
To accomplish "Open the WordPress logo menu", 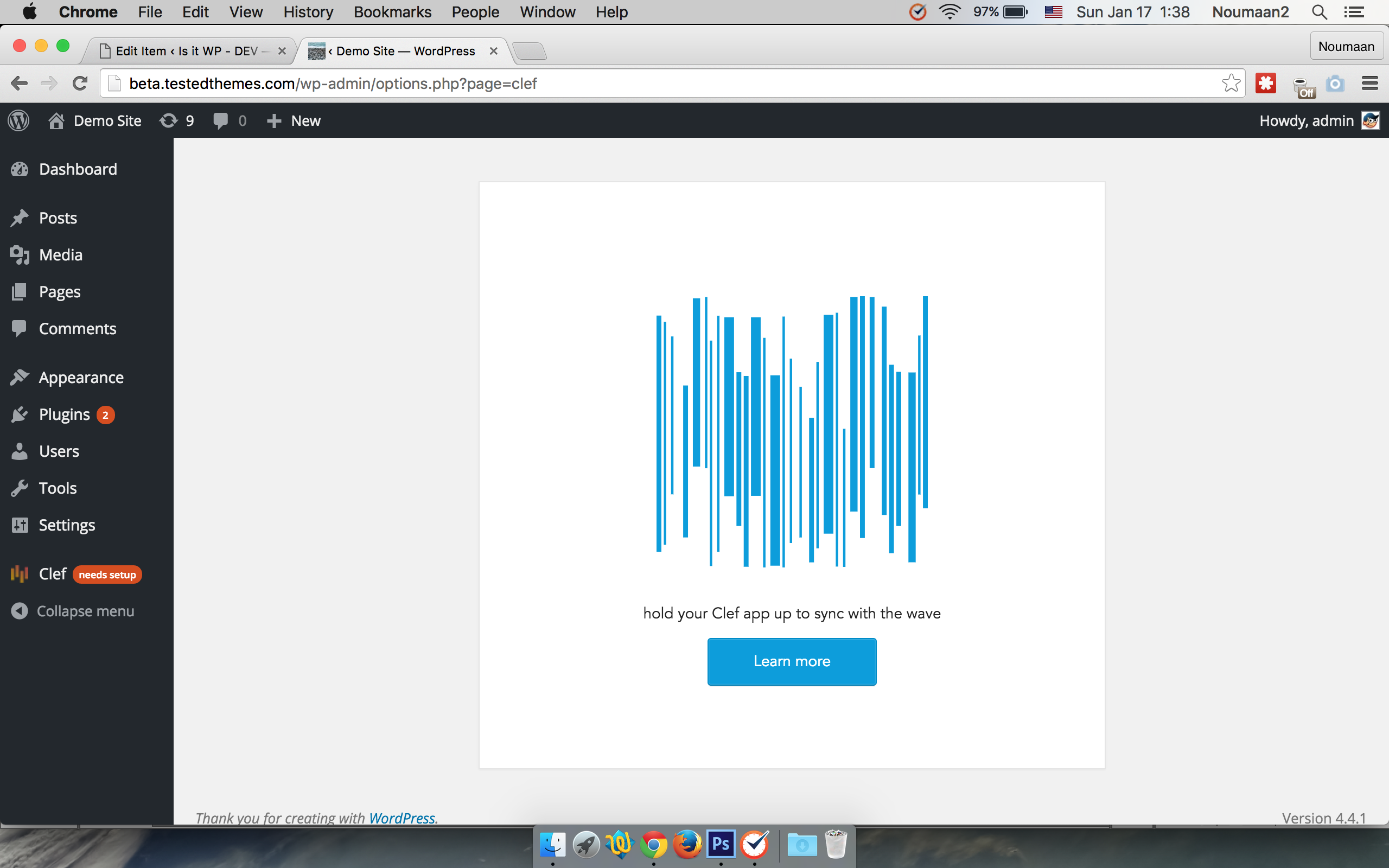I will [x=18, y=120].
